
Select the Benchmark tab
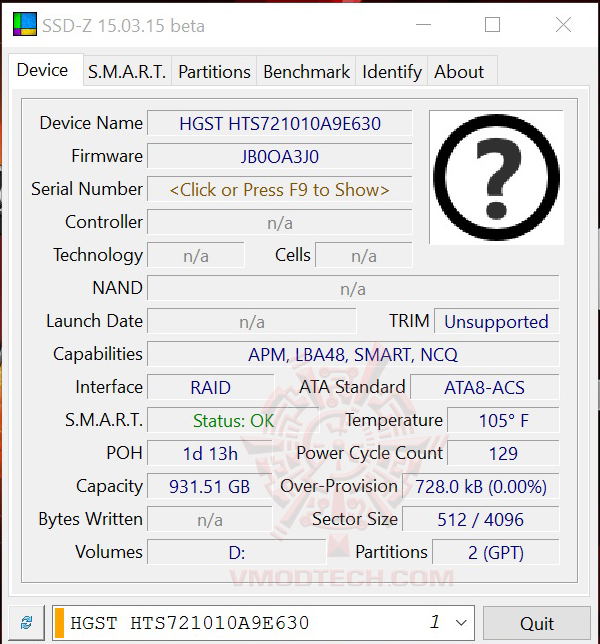pos(306,72)
